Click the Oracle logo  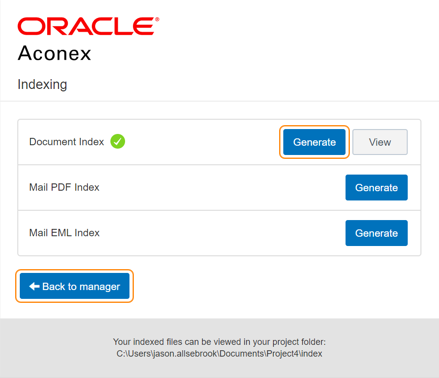click(x=88, y=26)
